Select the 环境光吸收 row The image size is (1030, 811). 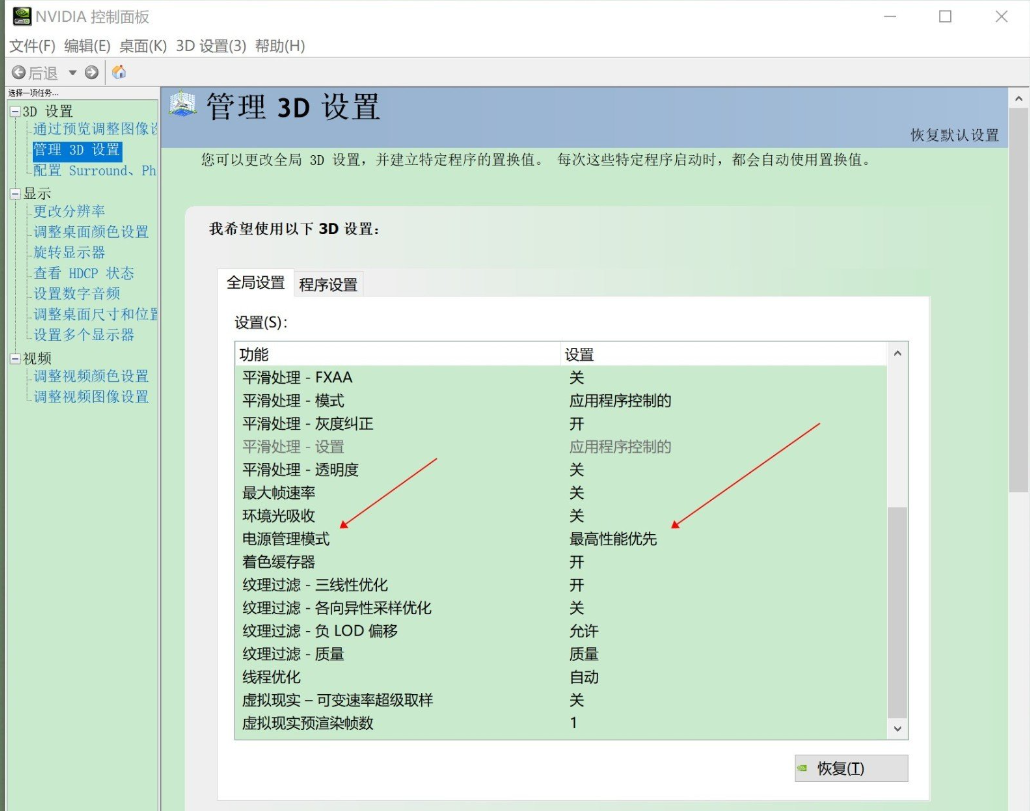[561, 515]
